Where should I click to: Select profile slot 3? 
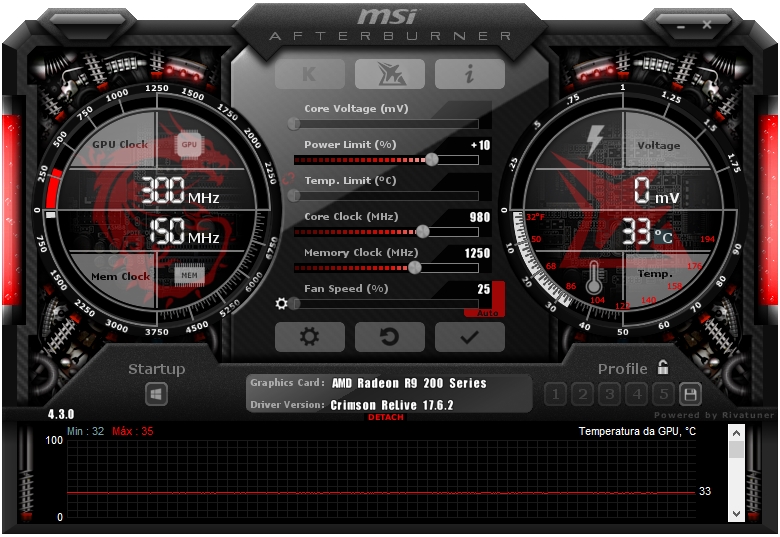tap(609, 395)
